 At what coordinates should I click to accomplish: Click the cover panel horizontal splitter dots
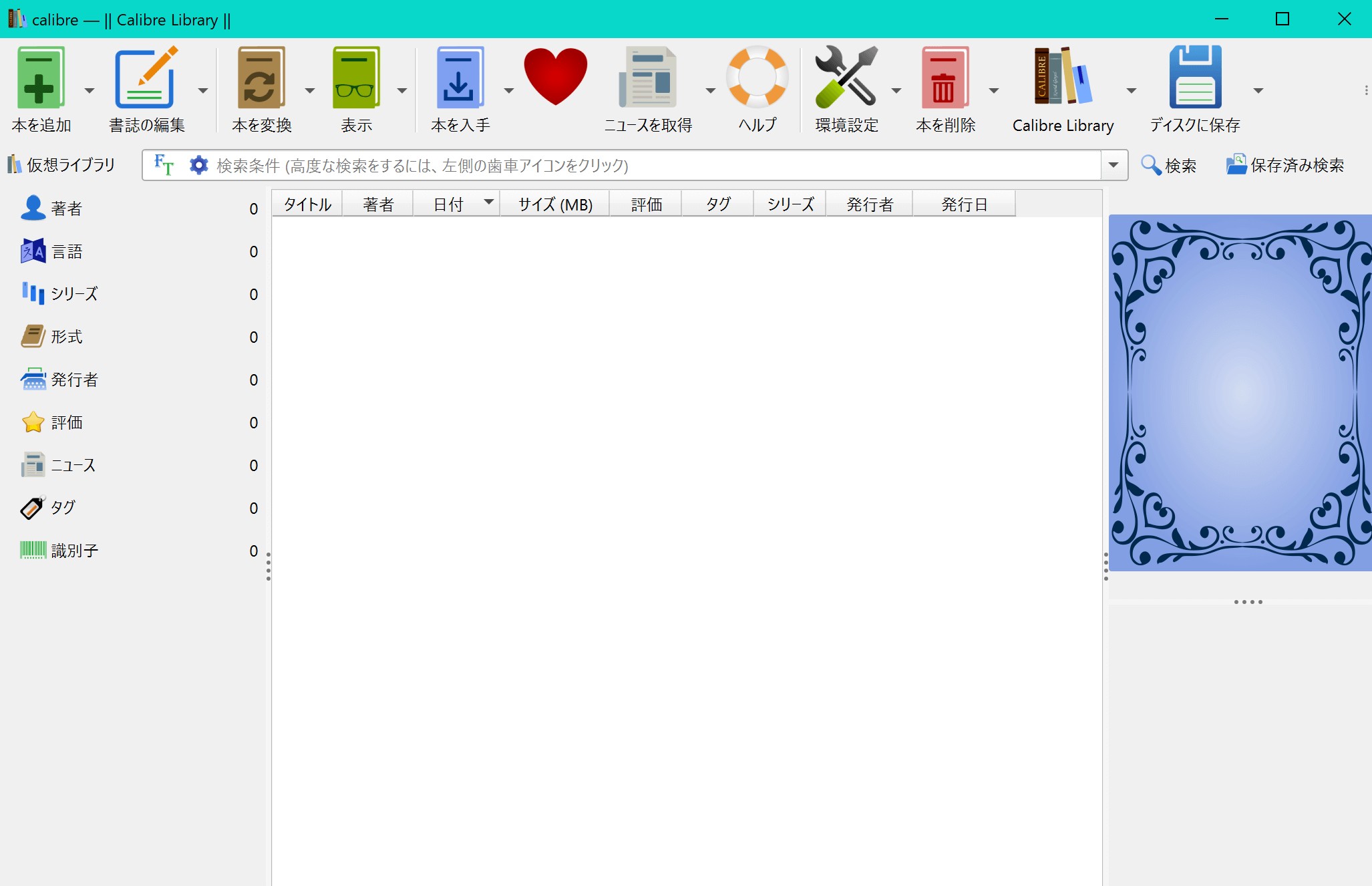point(1248,602)
